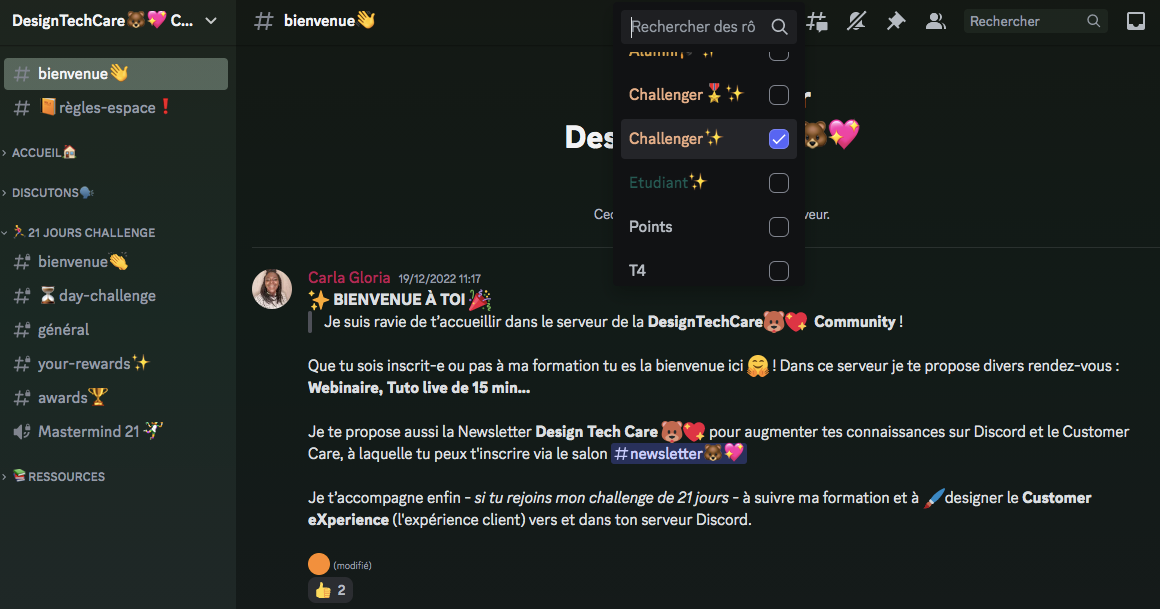Click Carla Gloria's username

[349, 277]
